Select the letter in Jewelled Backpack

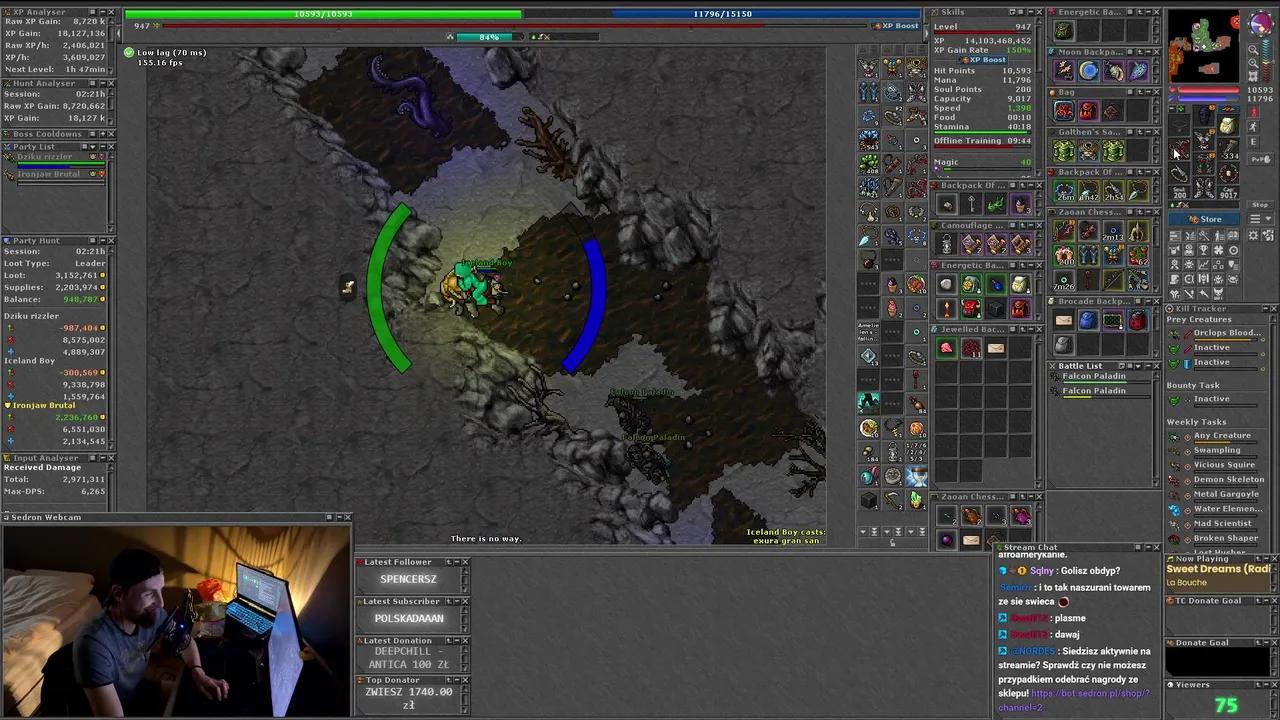(995, 348)
